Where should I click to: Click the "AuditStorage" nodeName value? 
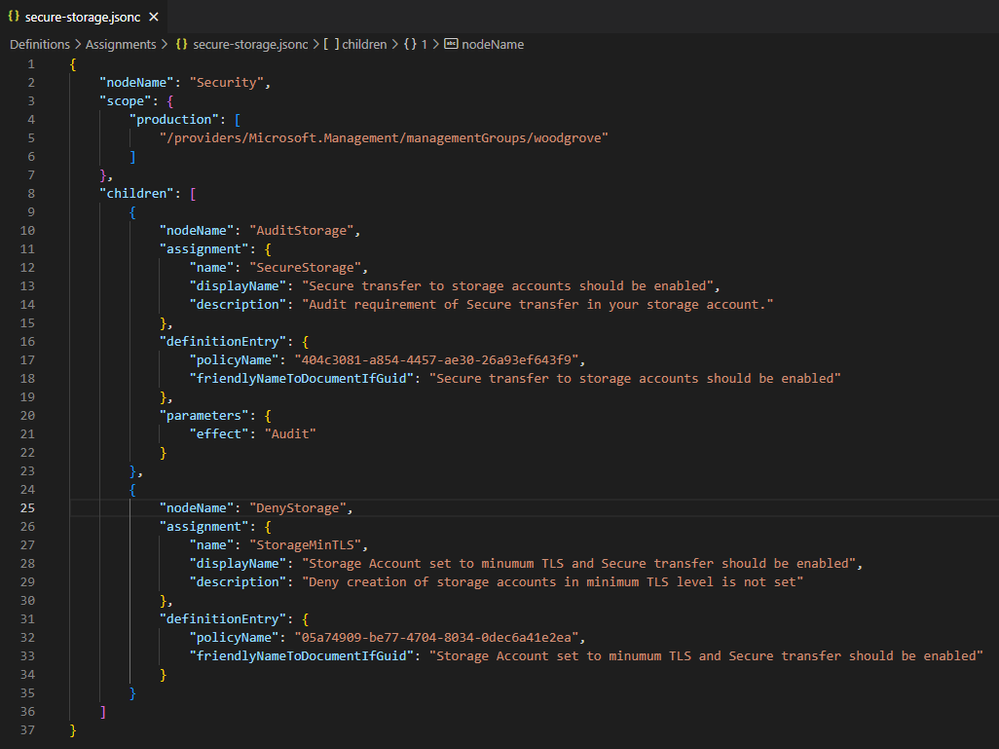pos(301,231)
